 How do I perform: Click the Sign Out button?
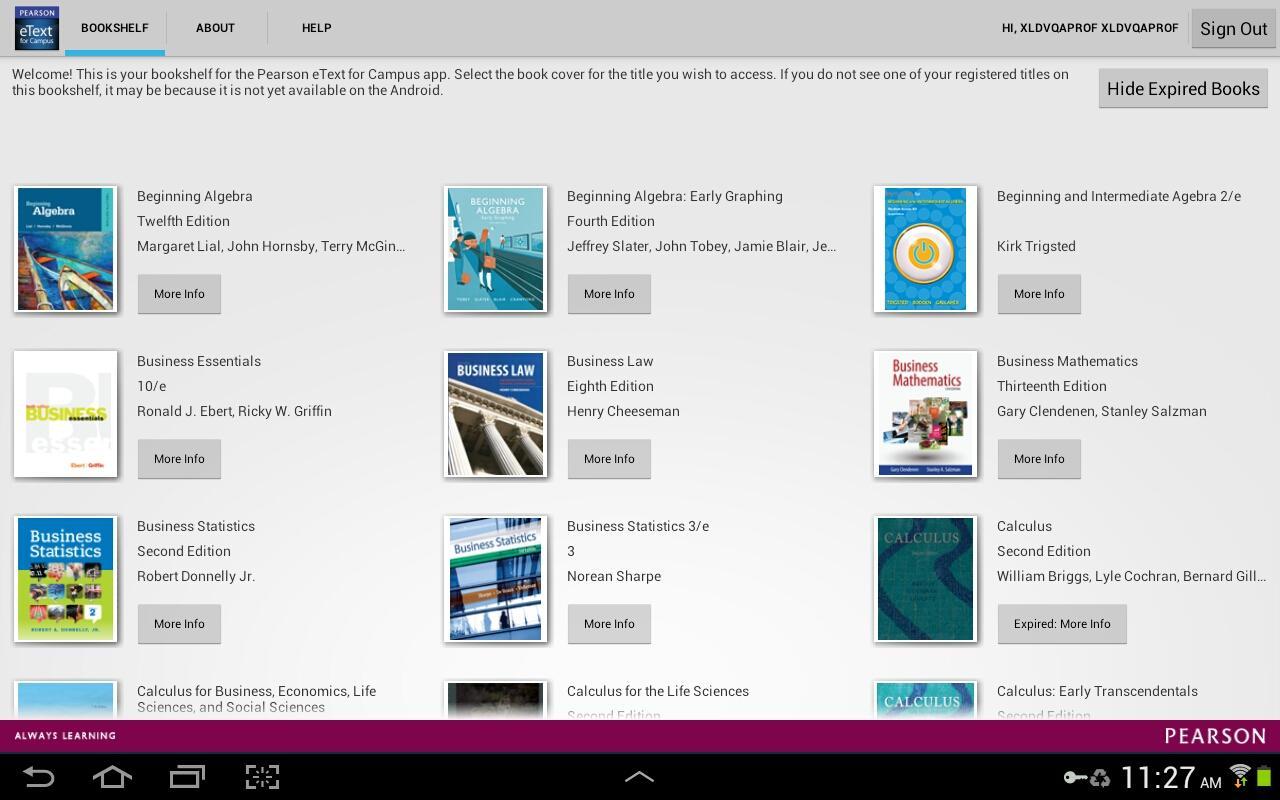(1233, 28)
